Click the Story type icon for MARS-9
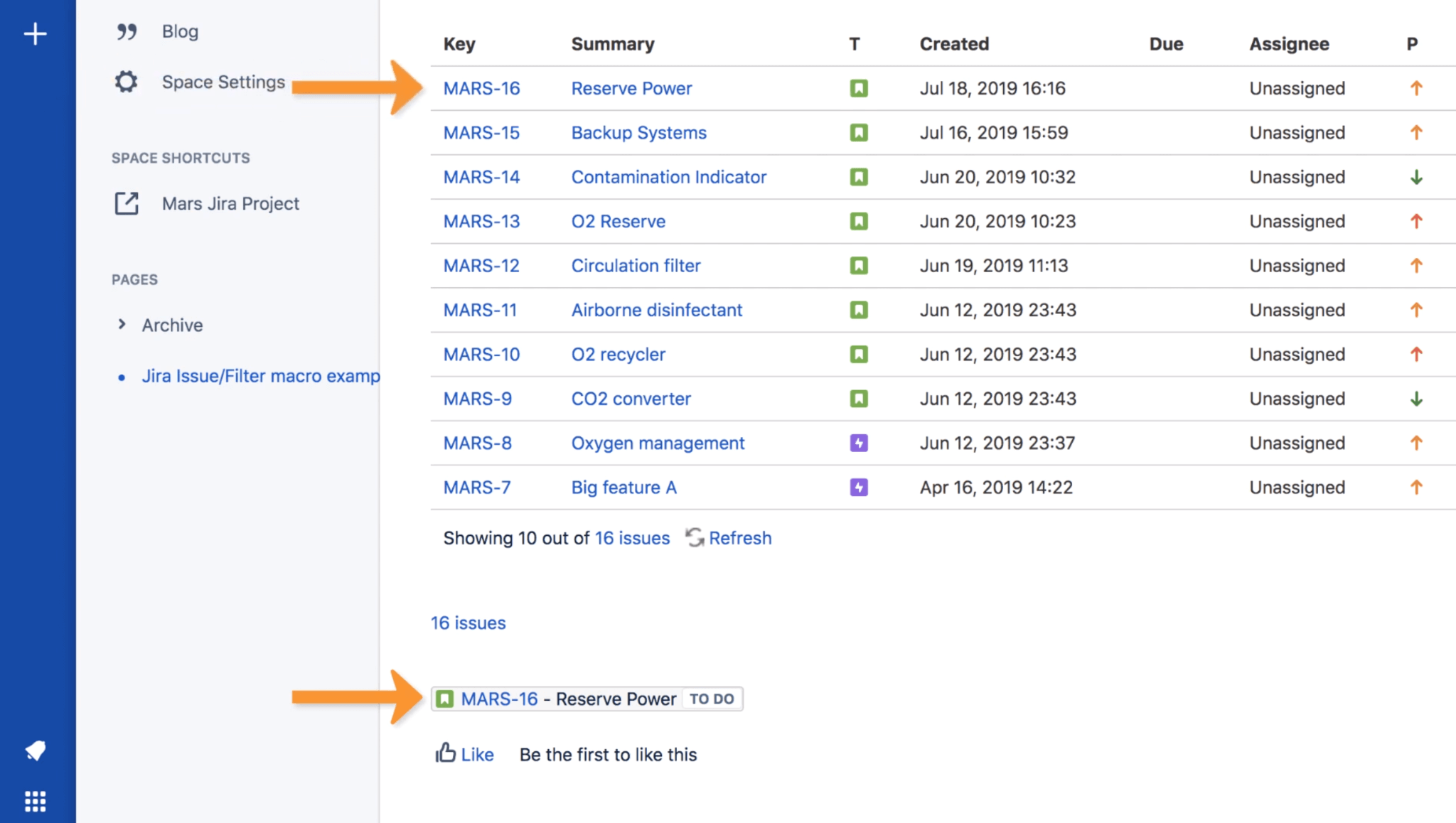1456x823 pixels. 858,398
